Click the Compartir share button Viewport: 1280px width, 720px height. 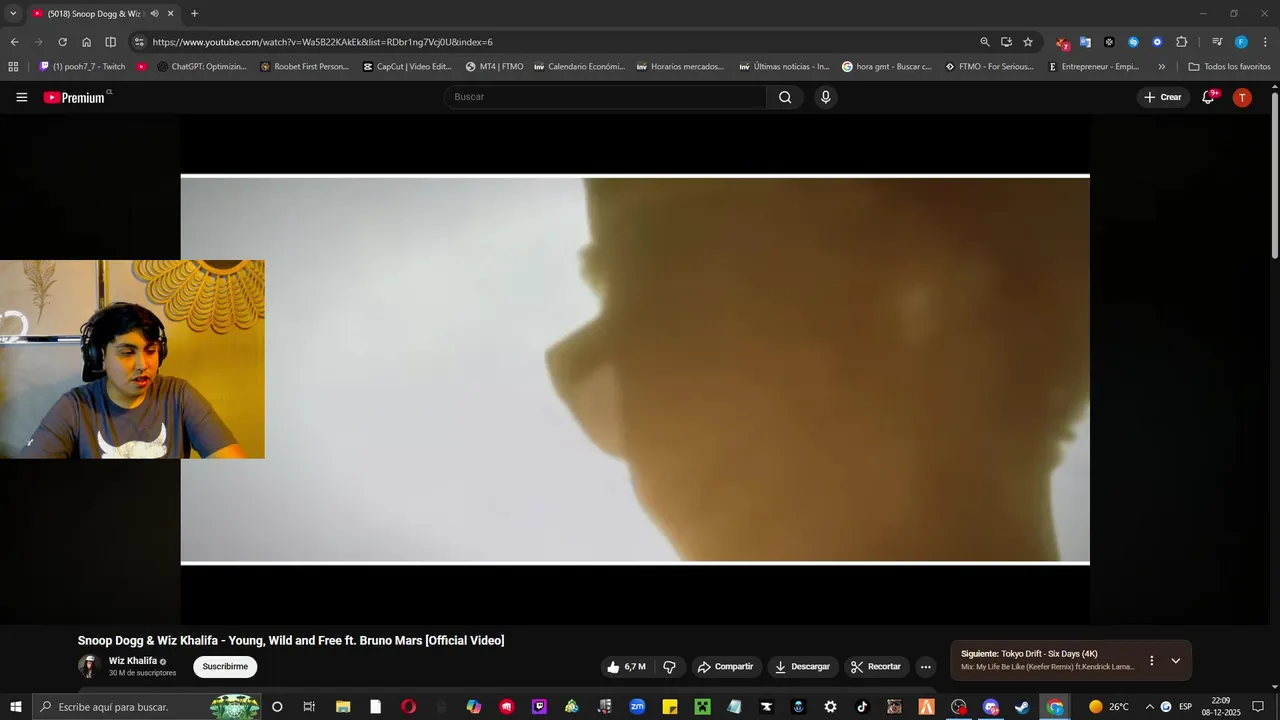pyautogui.click(x=726, y=667)
